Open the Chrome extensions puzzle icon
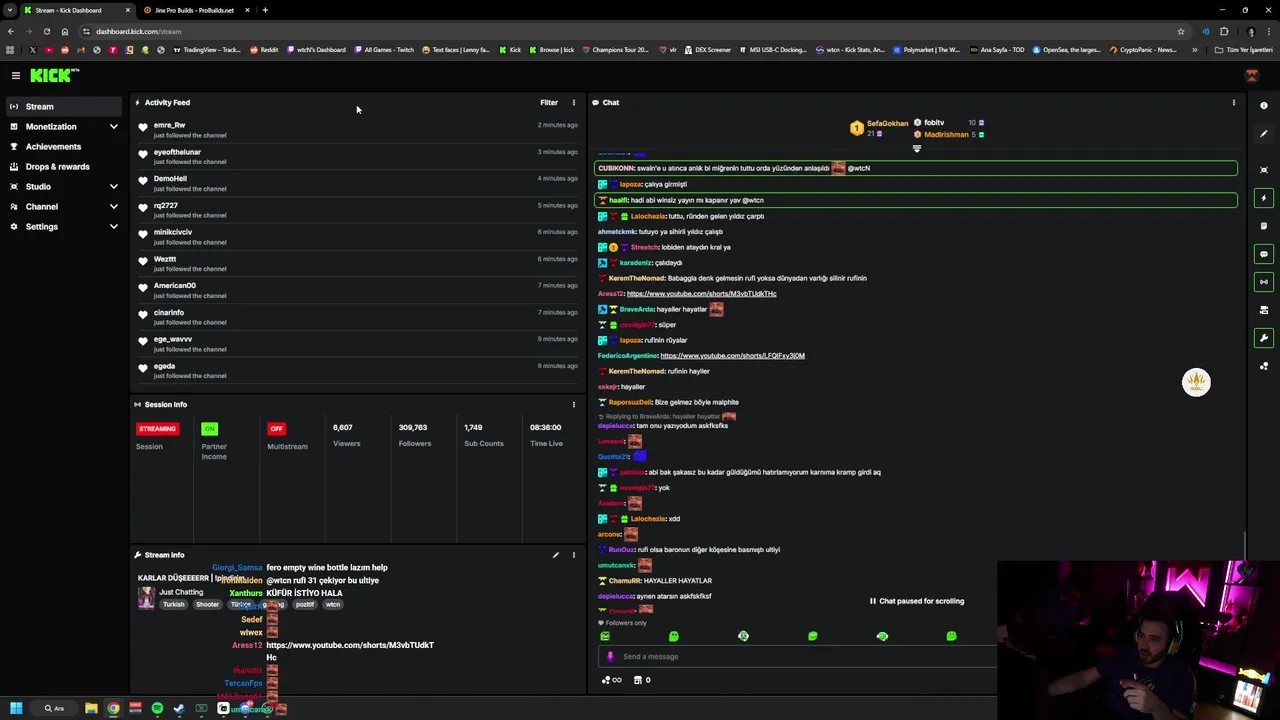 pos(1223,31)
